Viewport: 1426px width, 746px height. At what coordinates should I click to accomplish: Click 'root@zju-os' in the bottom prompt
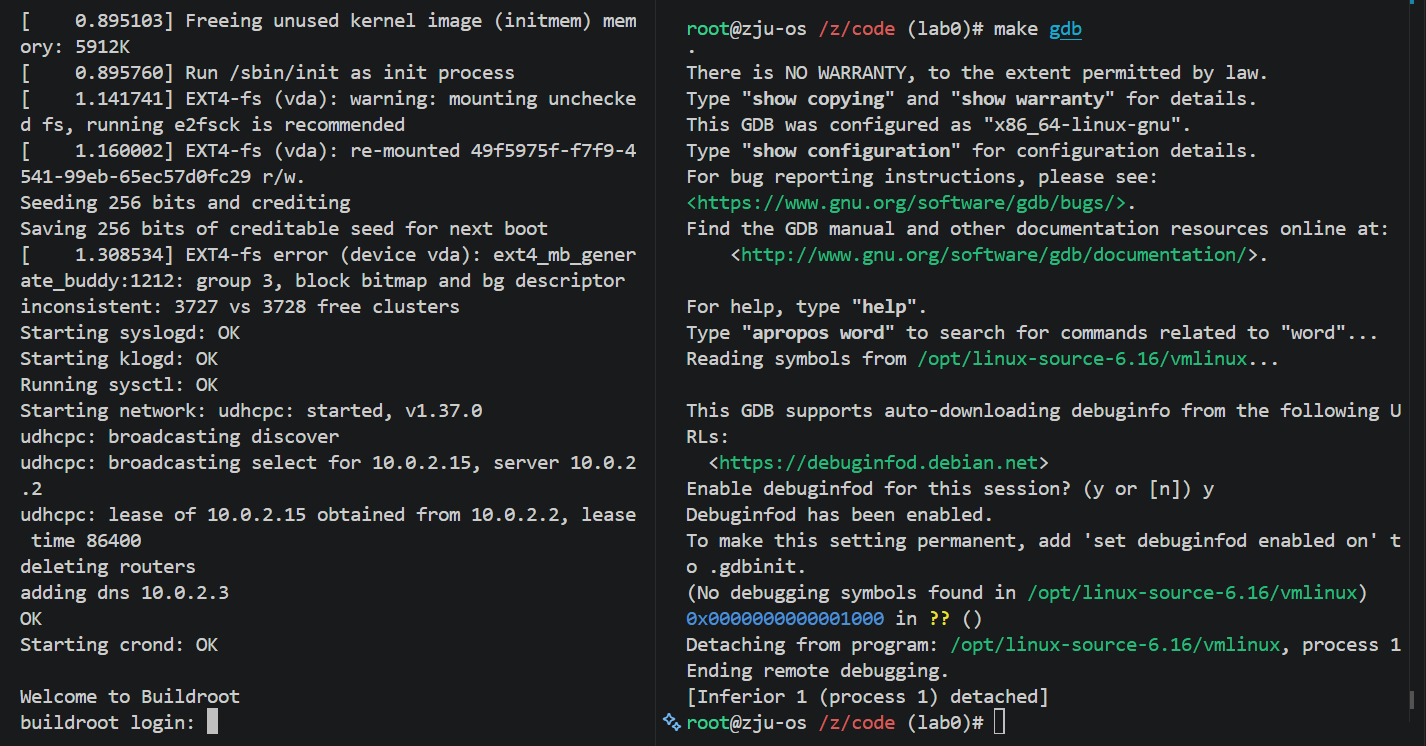click(746, 723)
